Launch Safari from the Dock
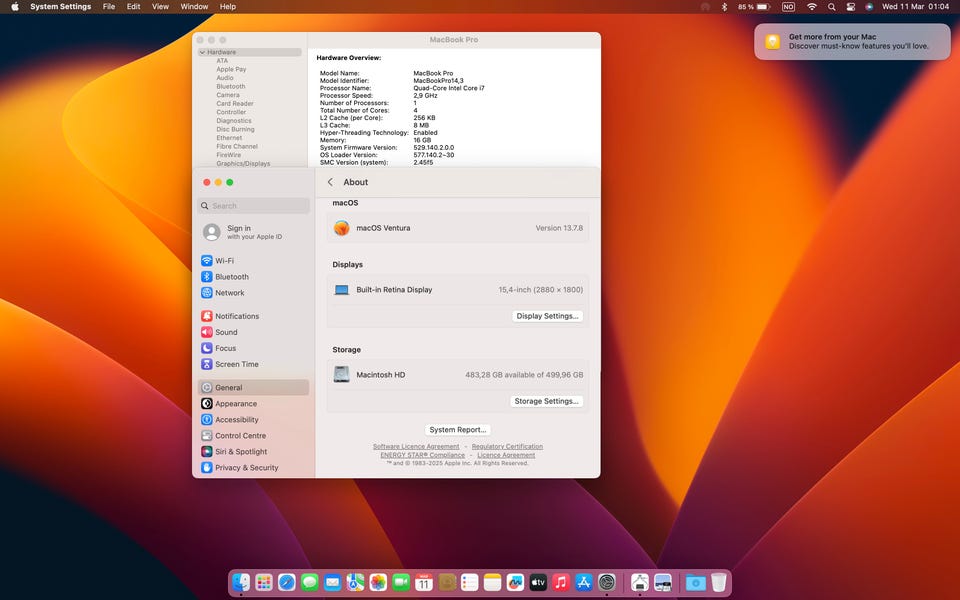The image size is (960, 600). point(287,582)
